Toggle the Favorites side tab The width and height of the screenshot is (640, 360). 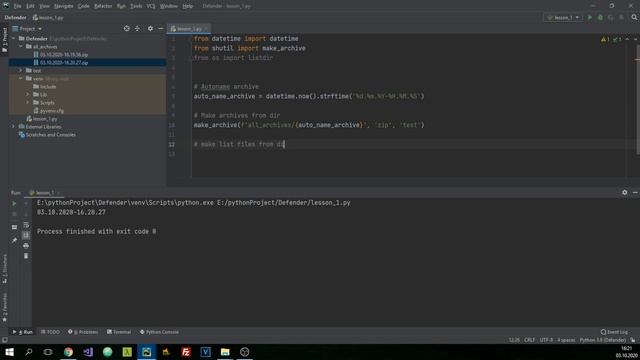click(4, 307)
